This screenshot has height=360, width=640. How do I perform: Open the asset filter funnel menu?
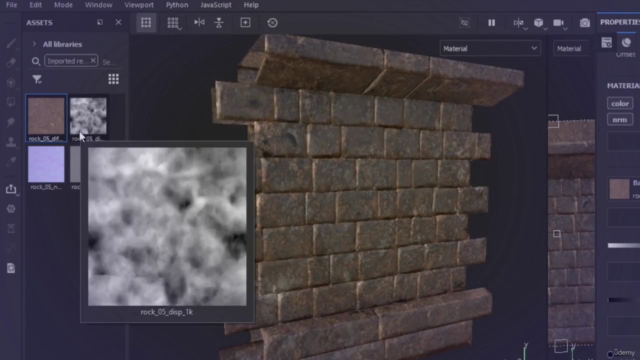37,79
